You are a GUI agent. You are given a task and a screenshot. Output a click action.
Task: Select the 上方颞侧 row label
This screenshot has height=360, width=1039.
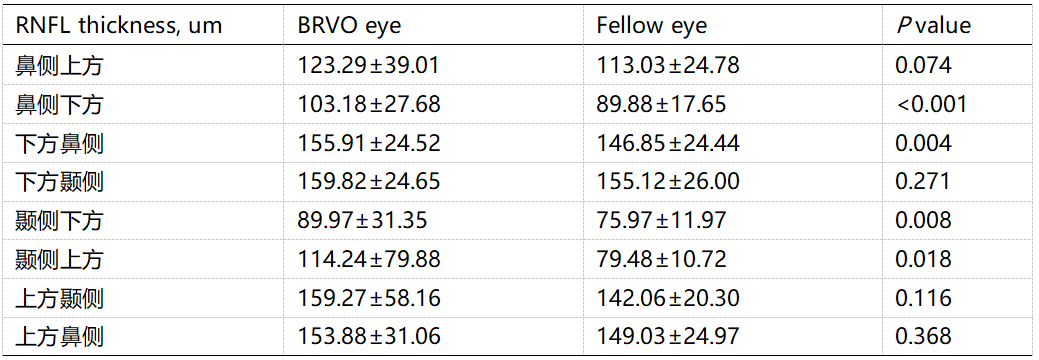click(x=60, y=297)
